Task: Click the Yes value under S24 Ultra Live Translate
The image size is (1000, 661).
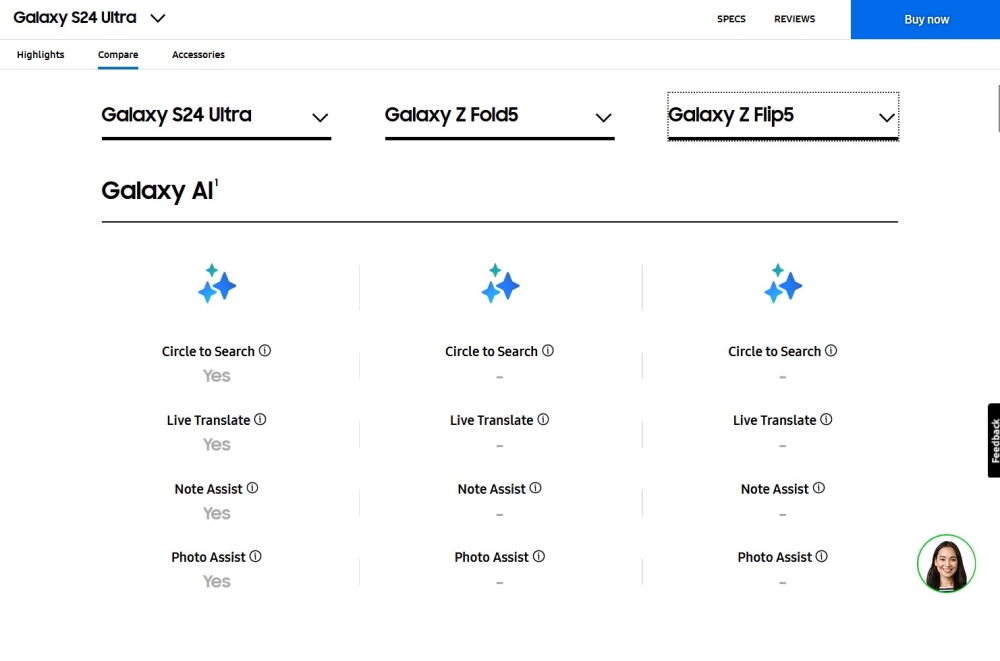Action: [217, 445]
